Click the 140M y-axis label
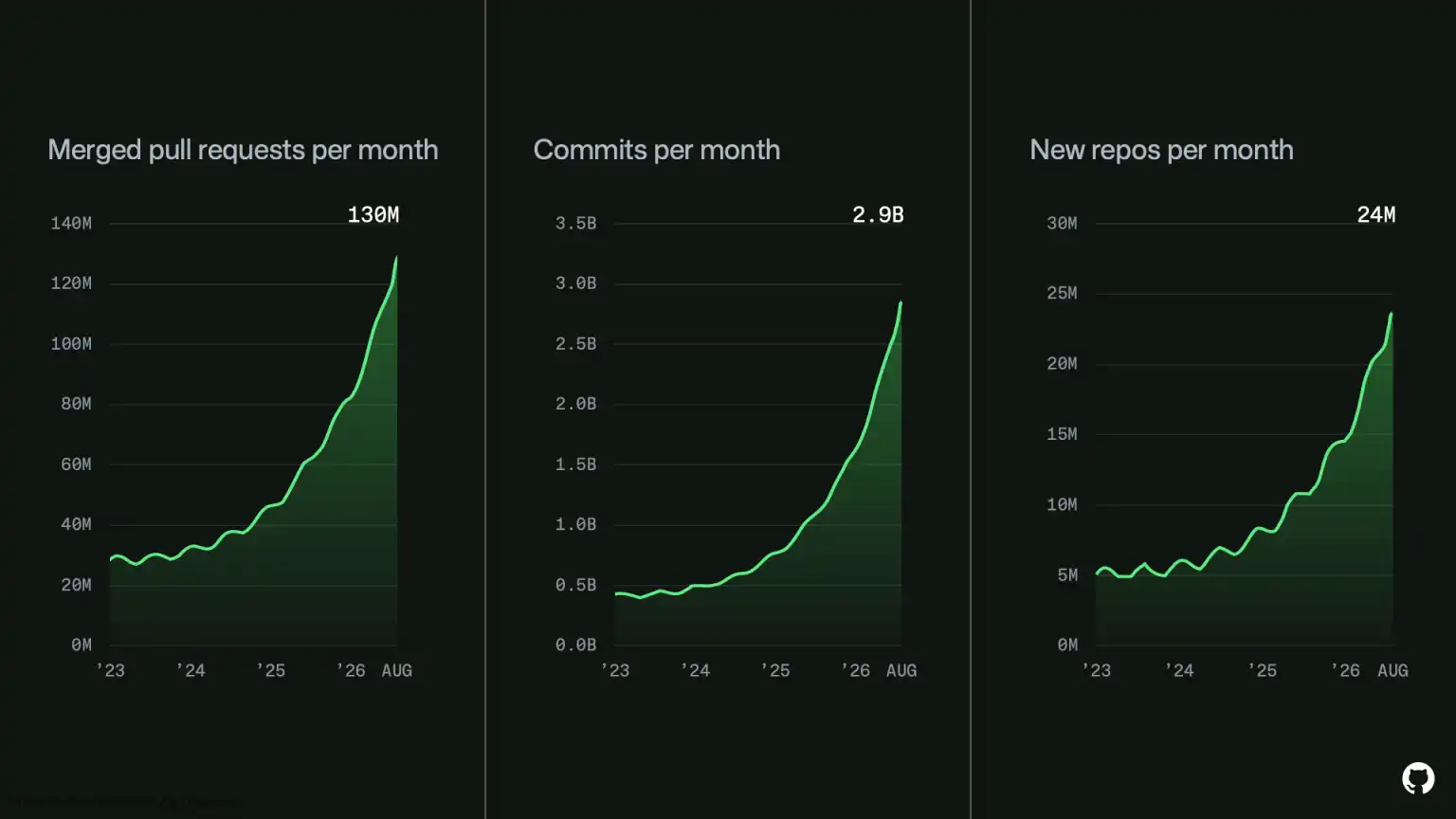1456x819 pixels. click(71, 224)
